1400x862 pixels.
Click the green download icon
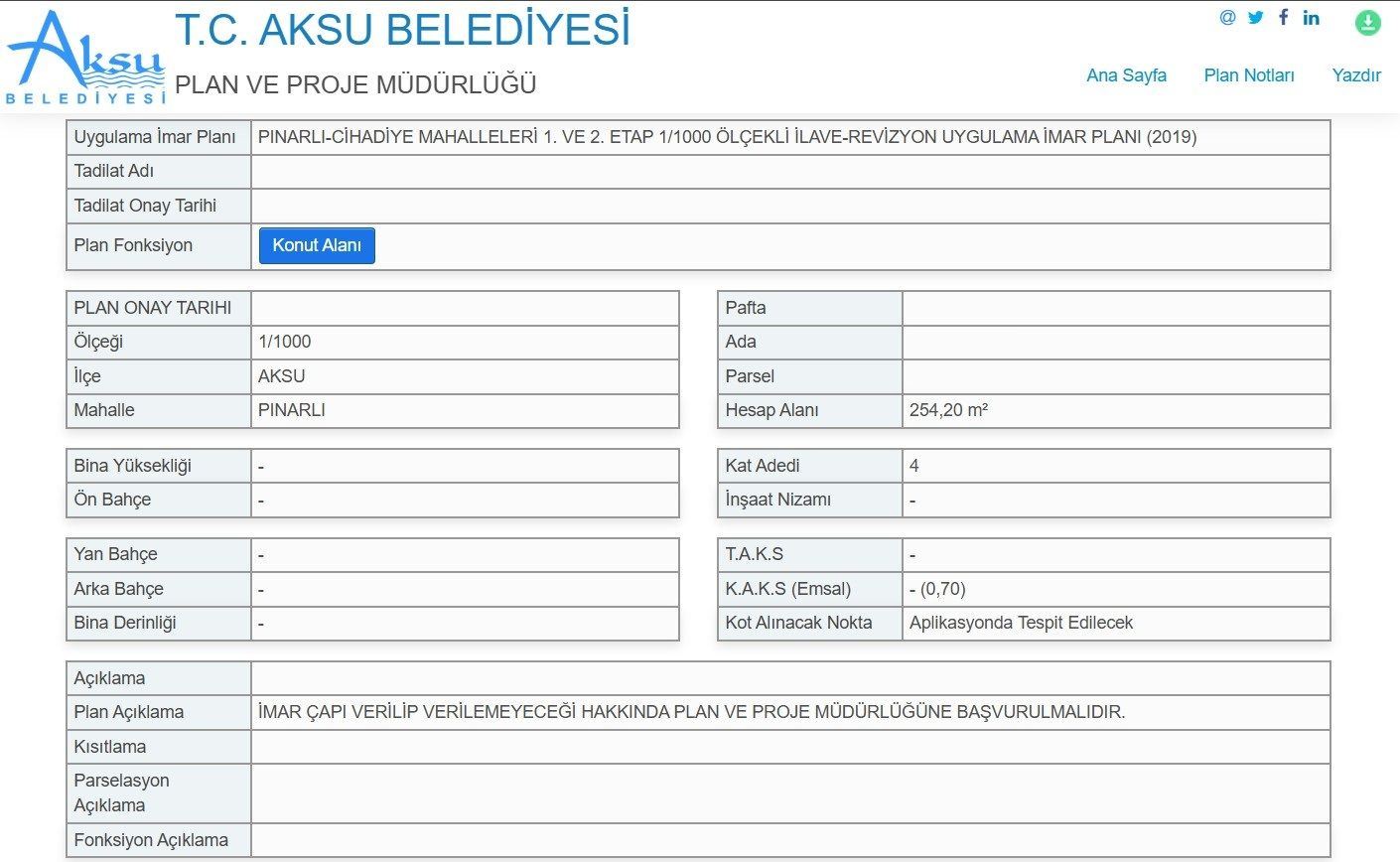[x=1368, y=23]
